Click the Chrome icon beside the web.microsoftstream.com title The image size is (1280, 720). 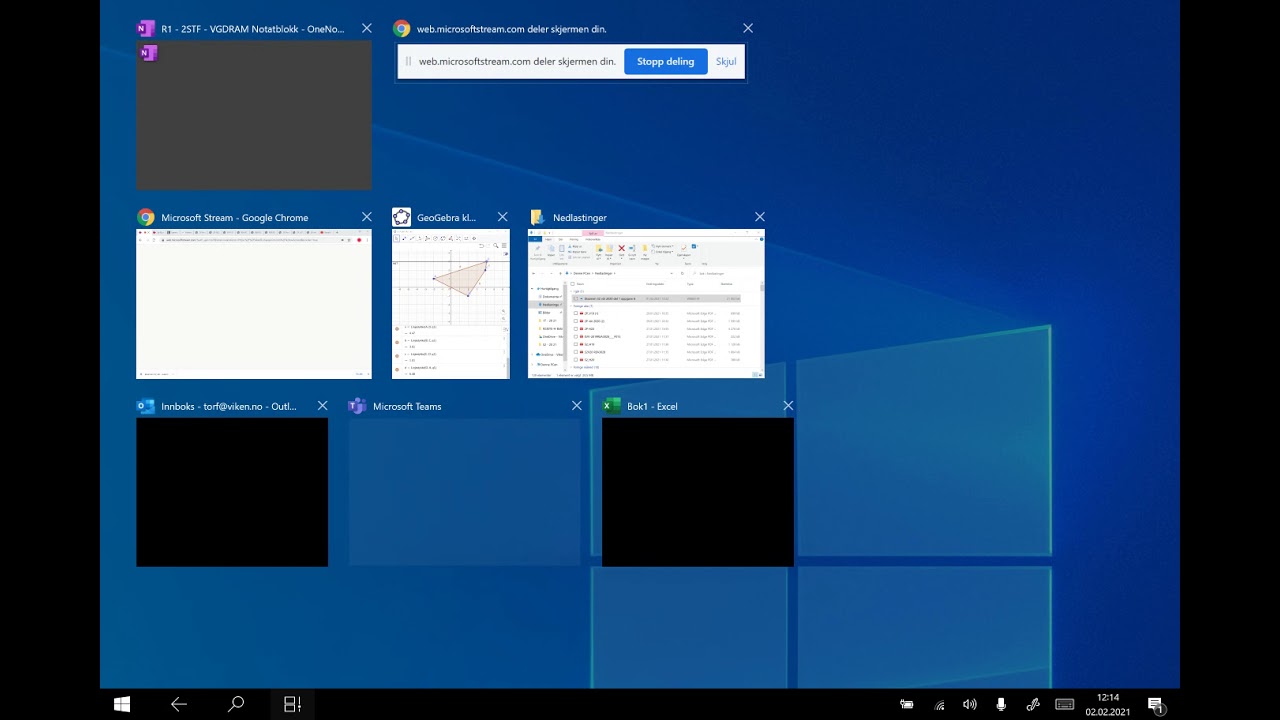point(402,29)
